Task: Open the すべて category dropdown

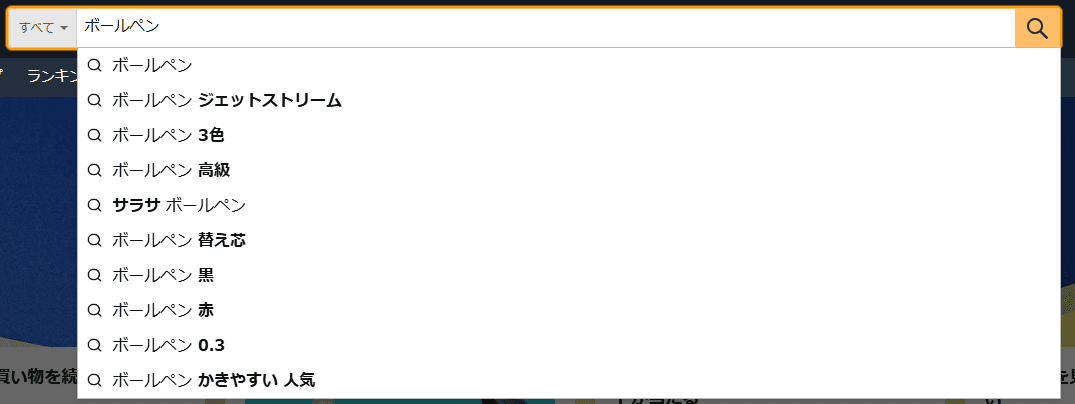Action: click(43, 28)
